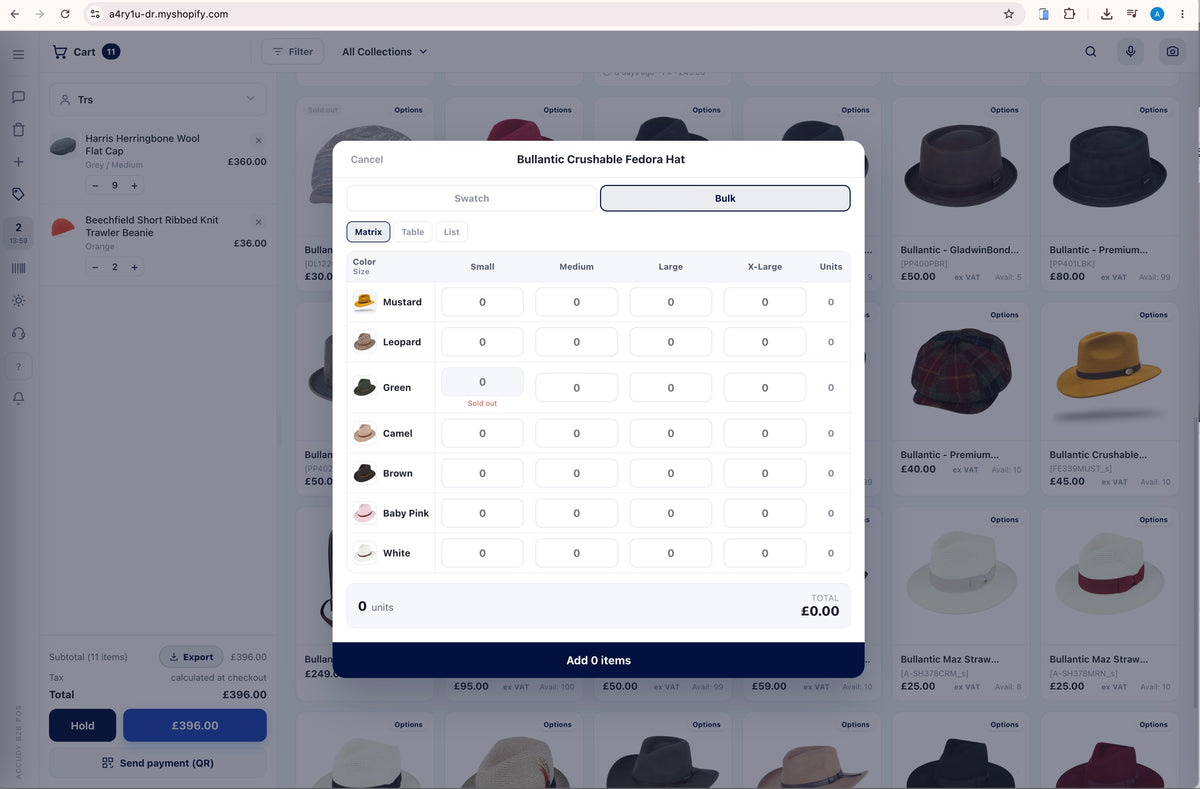Open the Bullantic GladwinBond hat thumbnail
The height and width of the screenshot is (789, 1200).
click(x=960, y=167)
